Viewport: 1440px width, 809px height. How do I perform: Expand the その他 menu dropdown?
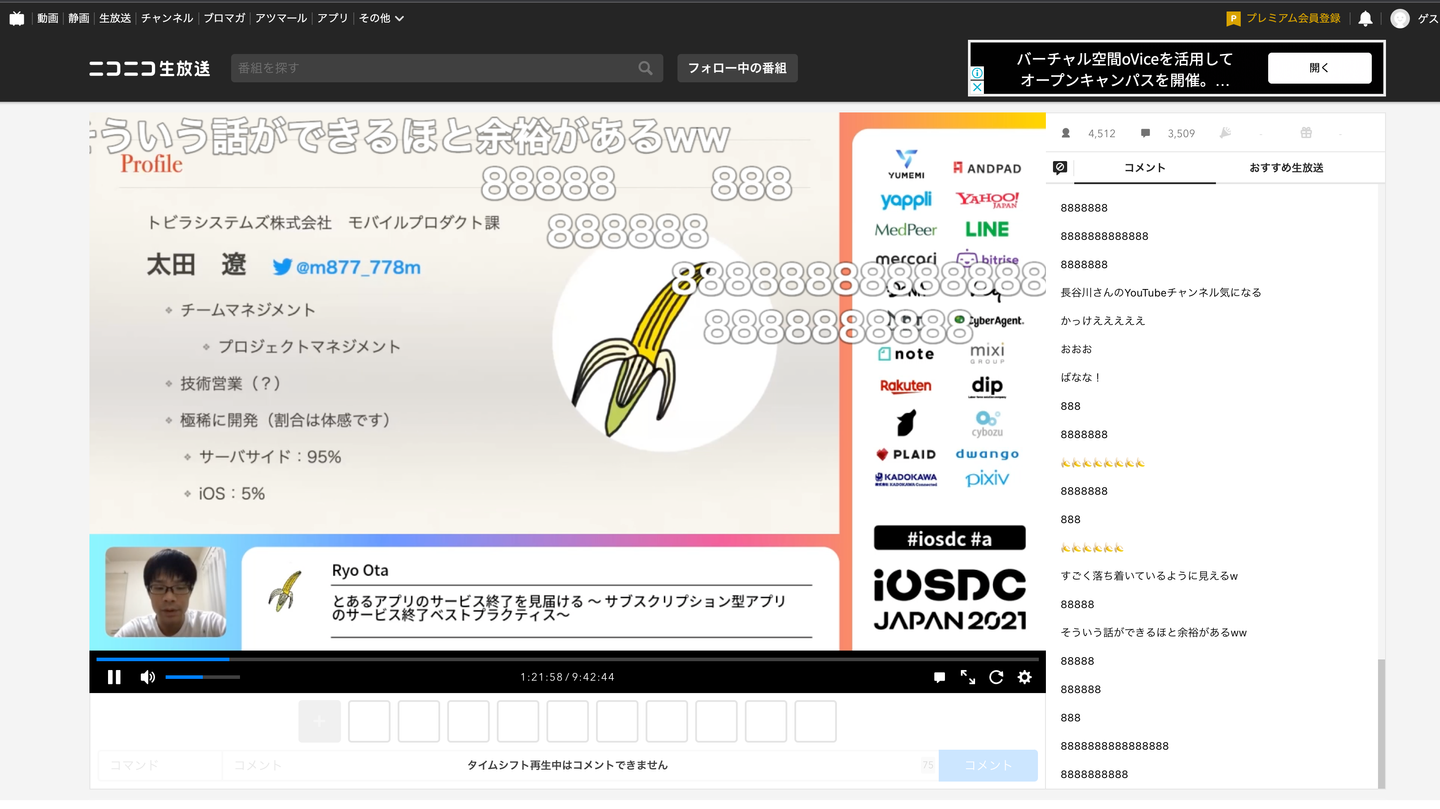click(381, 18)
